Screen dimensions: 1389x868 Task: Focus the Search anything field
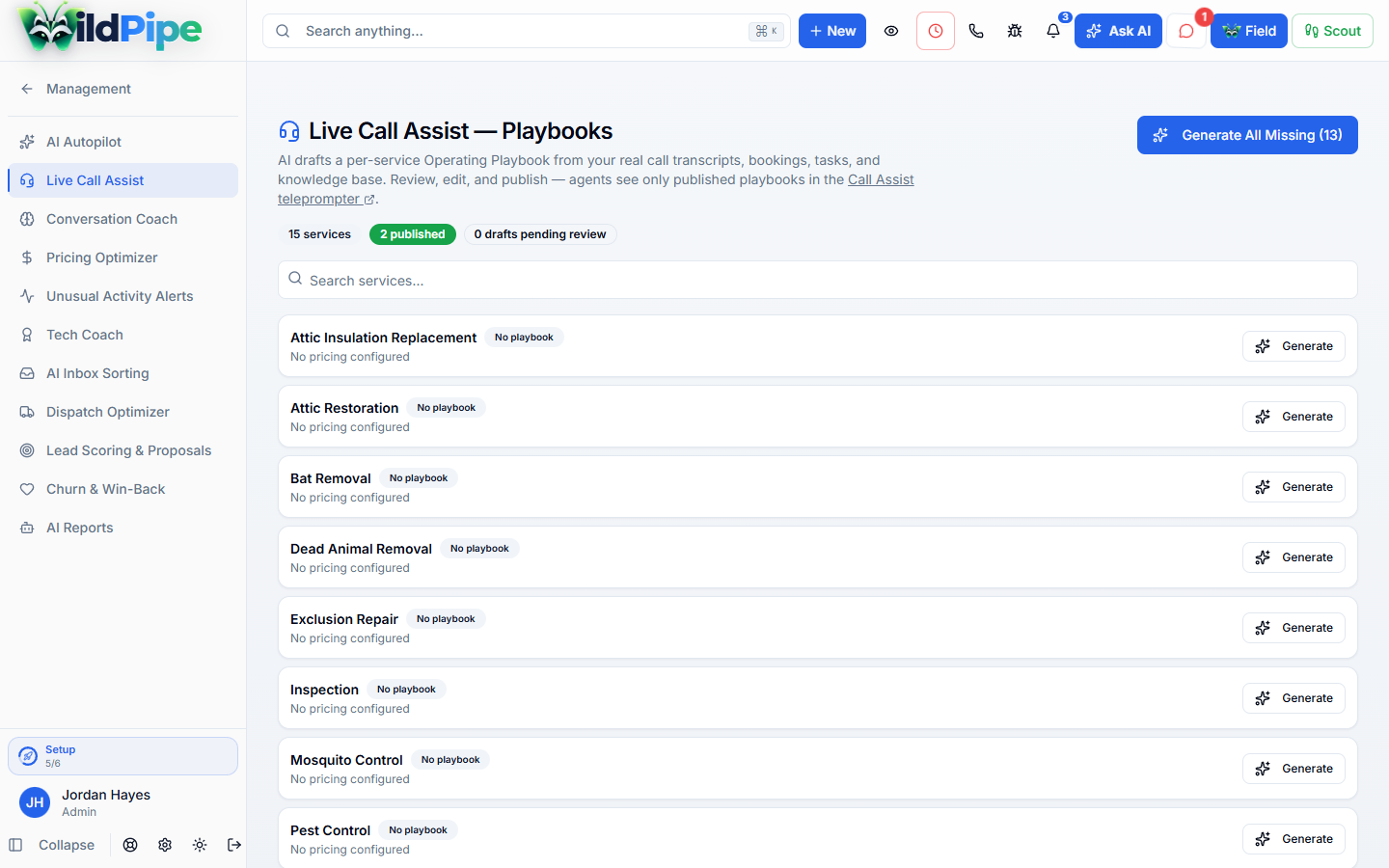pyautogui.click(x=527, y=31)
